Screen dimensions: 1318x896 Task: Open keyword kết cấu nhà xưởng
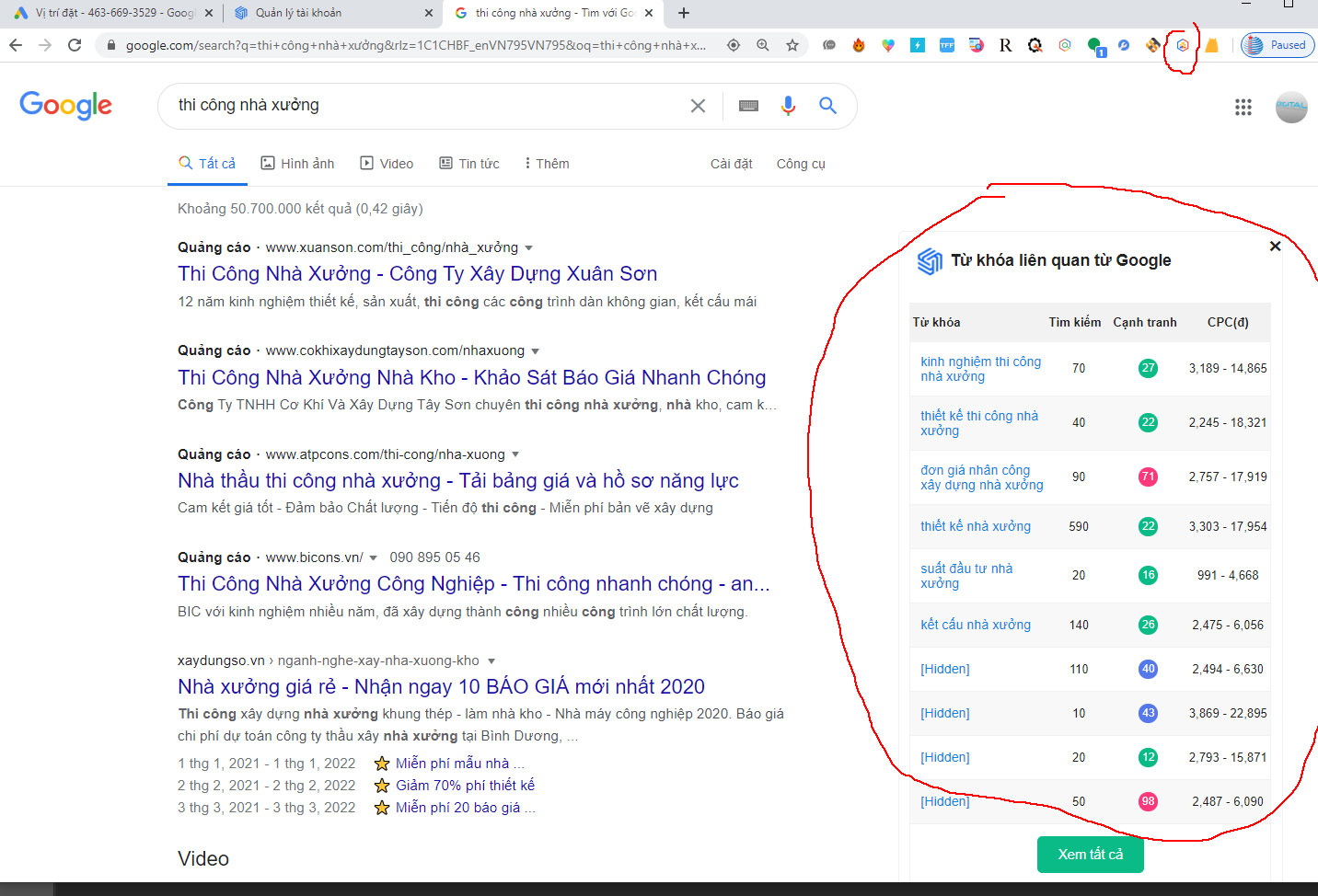pyautogui.click(x=976, y=625)
